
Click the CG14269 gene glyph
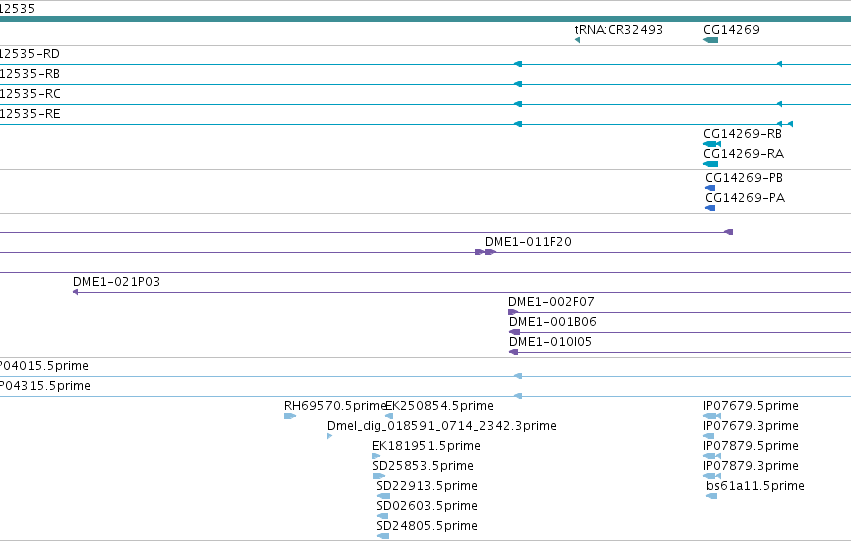(710, 40)
